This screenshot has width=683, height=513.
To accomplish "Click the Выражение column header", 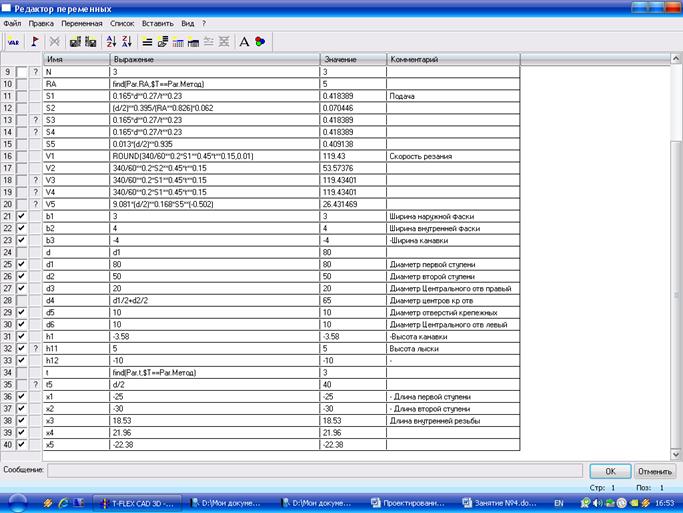I will click(x=215, y=60).
